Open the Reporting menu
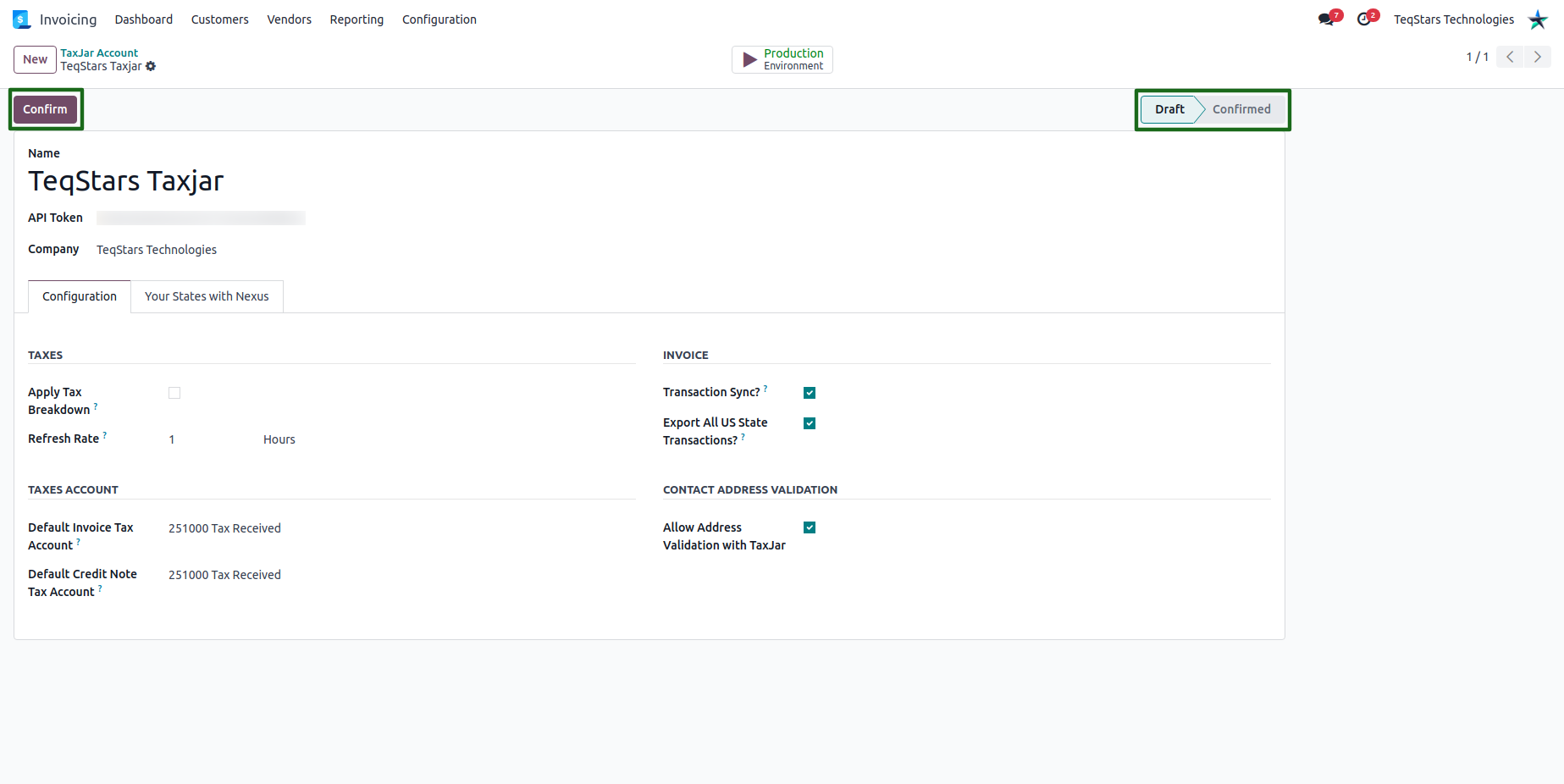Viewport: 1564px width, 784px height. [x=356, y=19]
